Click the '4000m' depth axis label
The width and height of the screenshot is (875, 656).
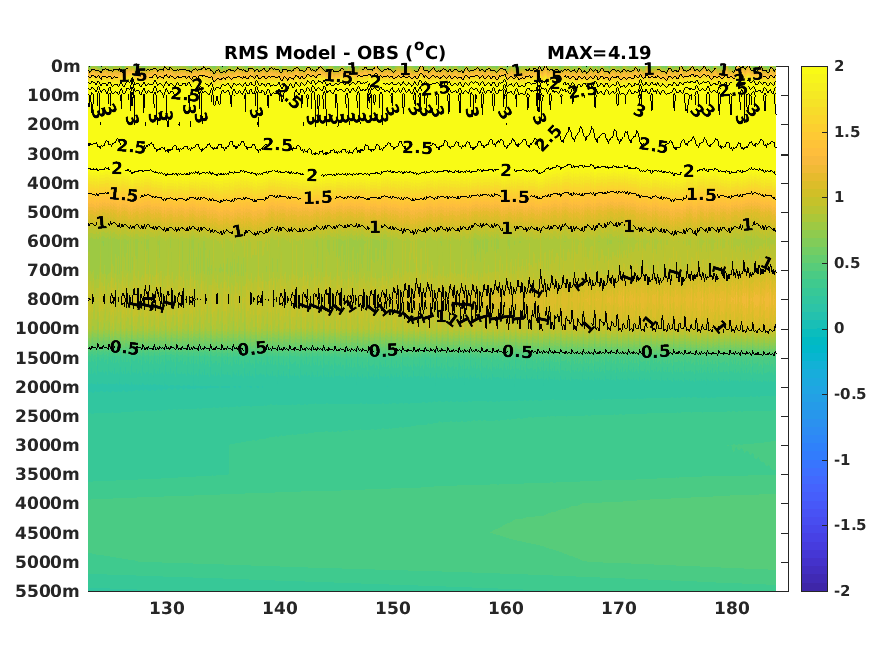48,503
